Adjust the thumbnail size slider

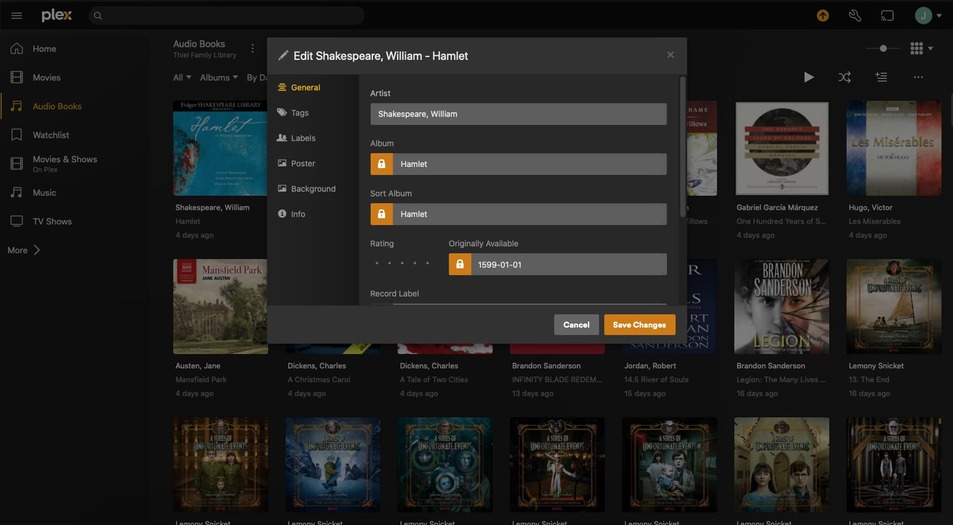[883, 48]
